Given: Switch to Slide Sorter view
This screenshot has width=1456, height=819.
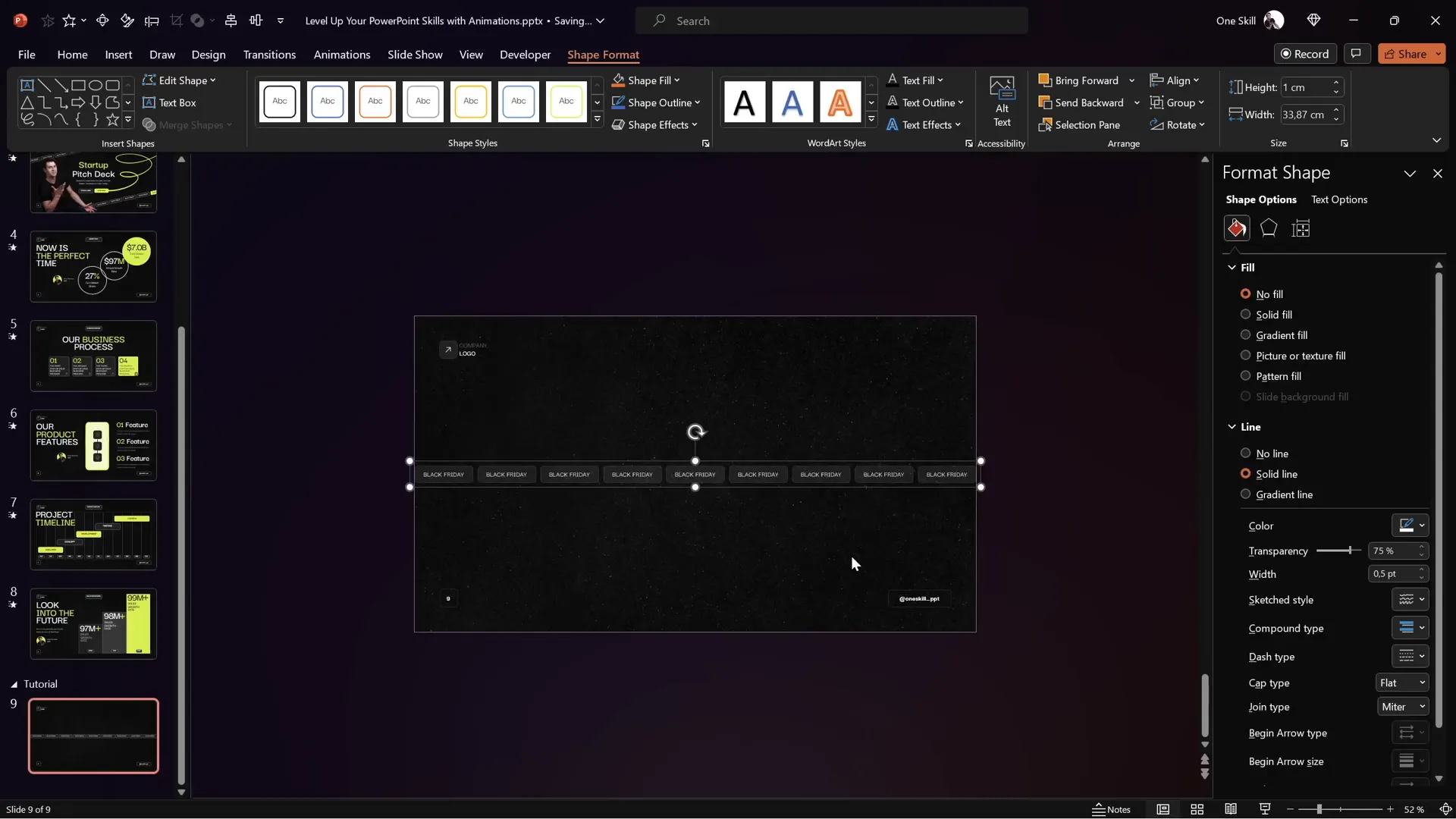Looking at the screenshot, I should tap(1197, 809).
